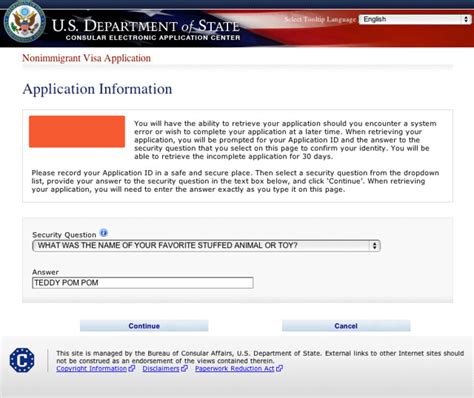The height and width of the screenshot is (398, 474).
Task: Click the Select Tooltip Language label
Action: coord(320,19)
